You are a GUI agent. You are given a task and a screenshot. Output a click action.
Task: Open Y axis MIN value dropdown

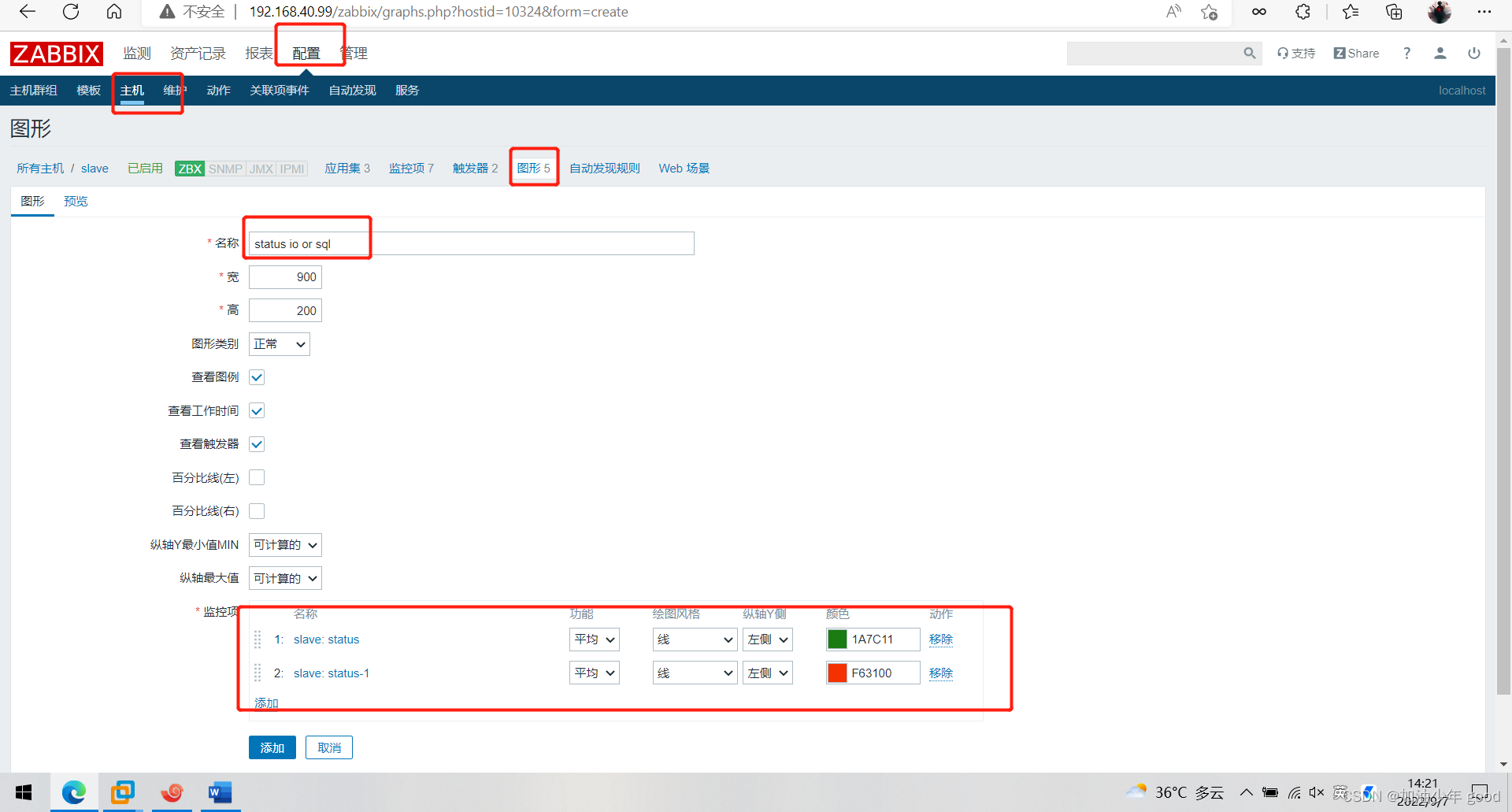click(285, 545)
